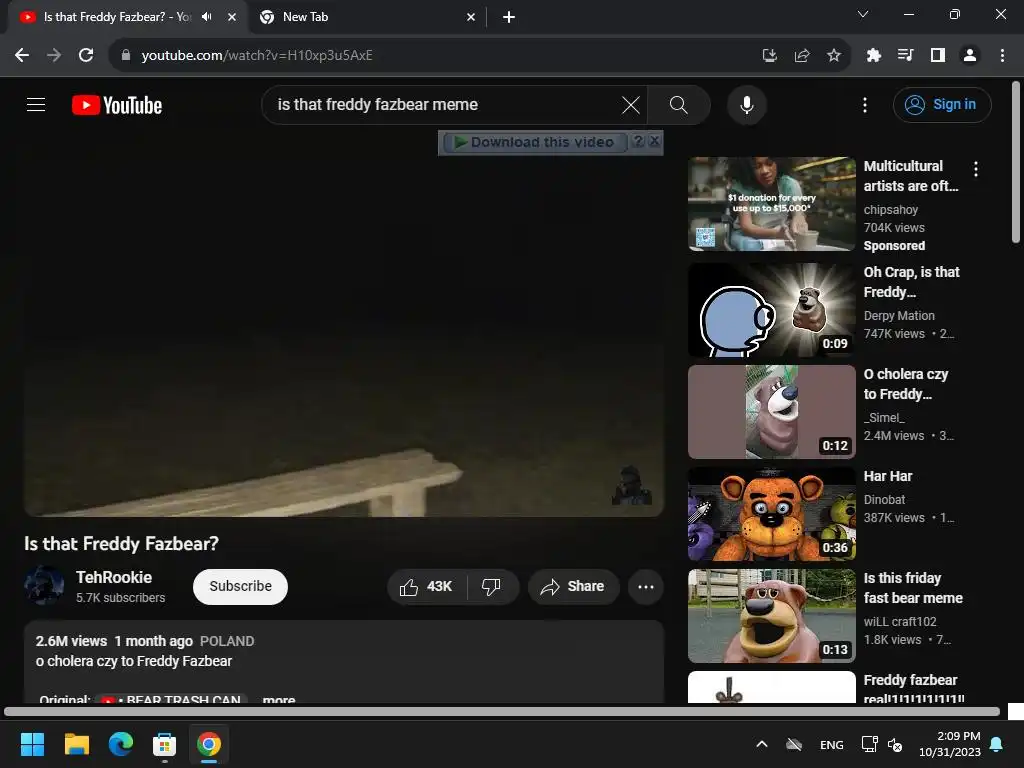The height and width of the screenshot is (768, 1024).
Task: Subscribe to TehRookie
Action: point(240,586)
